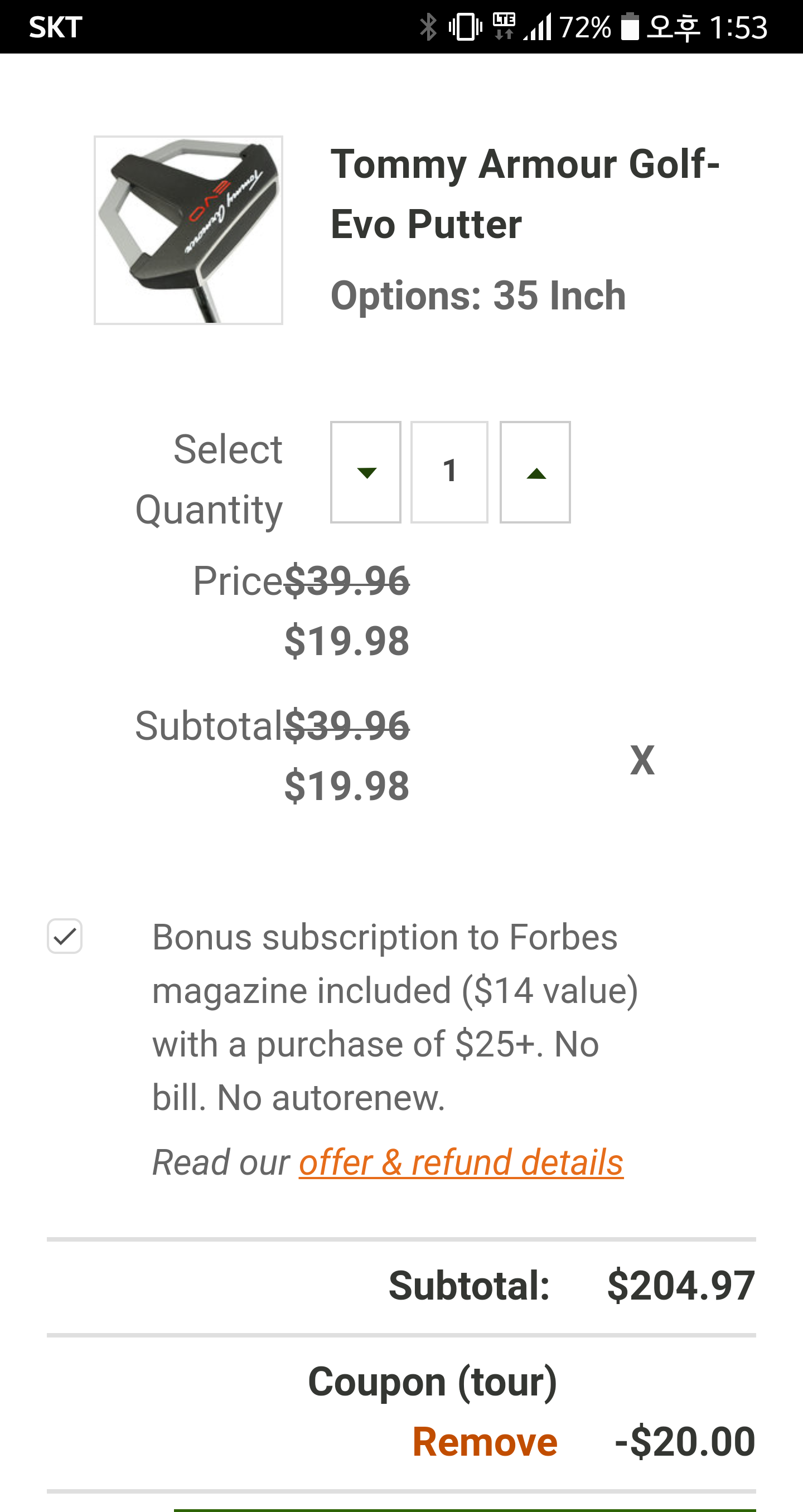This screenshot has width=803, height=1512.
Task: Remove the applied tour coupon
Action: pyautogui.click(x=485, y=1442)
